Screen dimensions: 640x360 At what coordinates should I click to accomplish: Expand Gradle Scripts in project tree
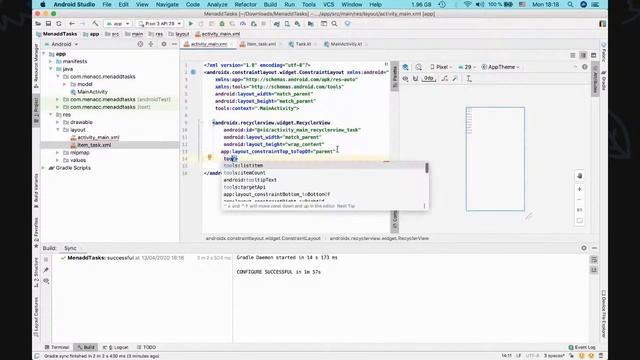point(44,168)
